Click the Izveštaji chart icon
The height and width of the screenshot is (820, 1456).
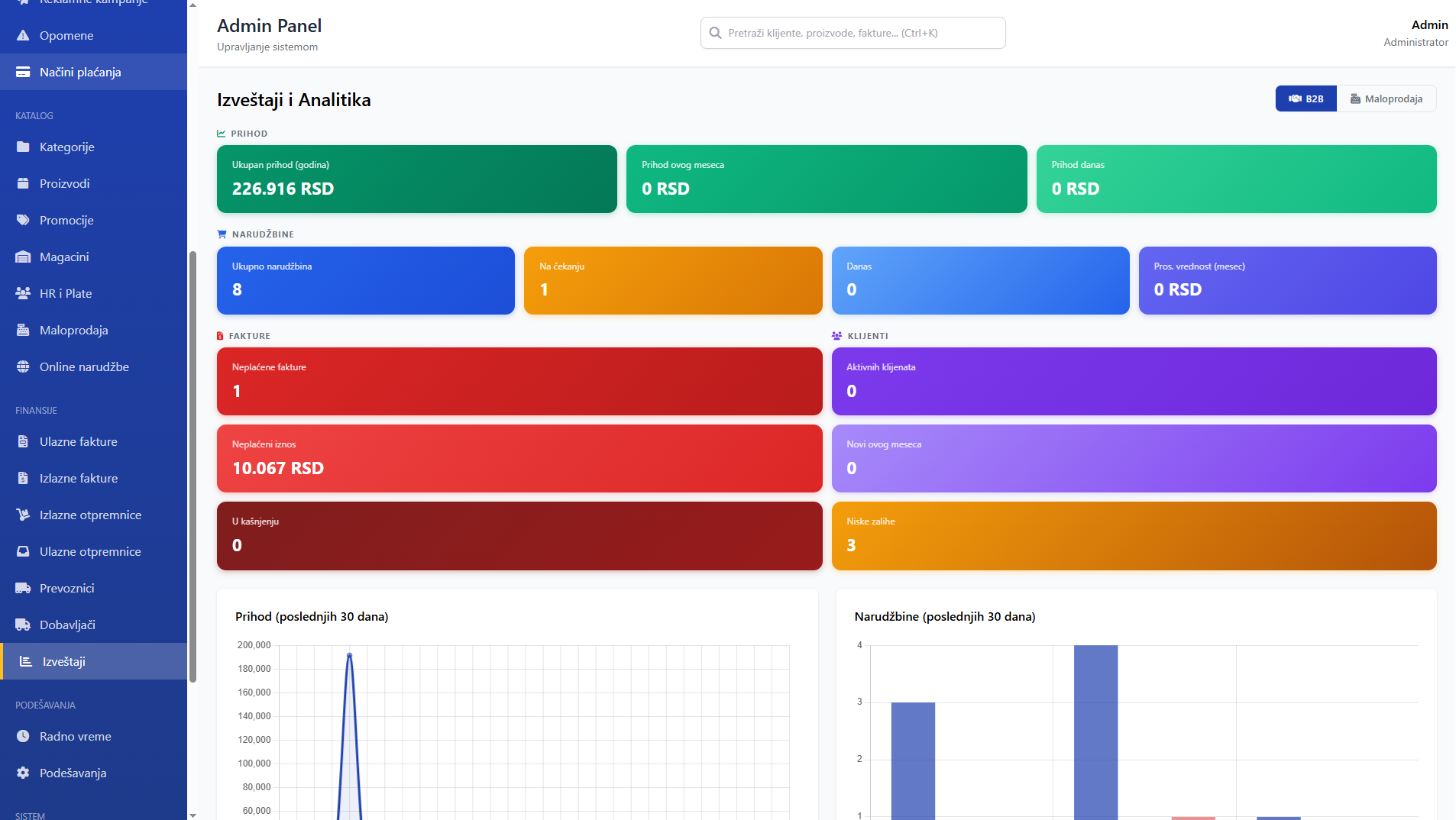26,661
